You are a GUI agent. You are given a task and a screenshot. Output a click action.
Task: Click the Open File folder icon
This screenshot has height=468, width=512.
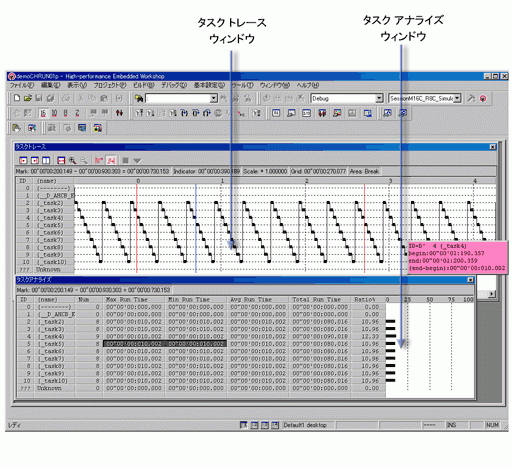28,98
